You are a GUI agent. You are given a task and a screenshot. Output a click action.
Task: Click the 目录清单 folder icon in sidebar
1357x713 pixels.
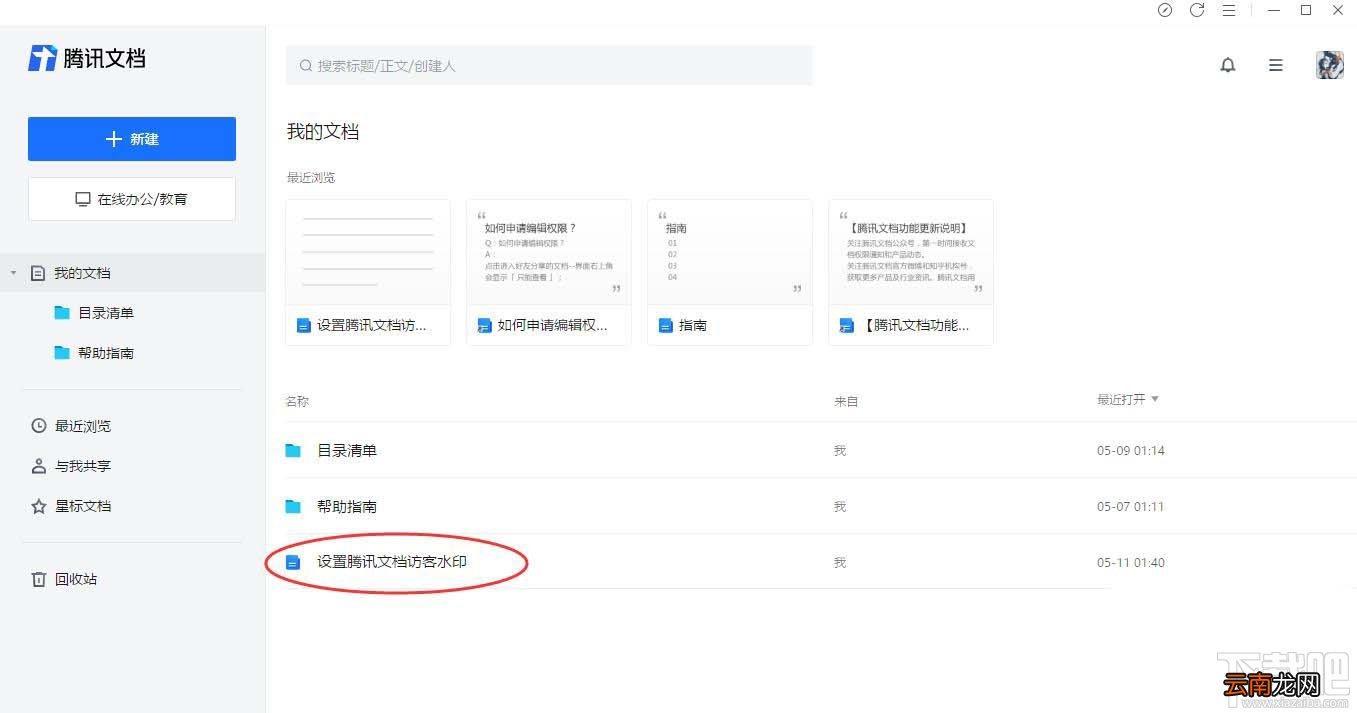click(x=62, y=313)
